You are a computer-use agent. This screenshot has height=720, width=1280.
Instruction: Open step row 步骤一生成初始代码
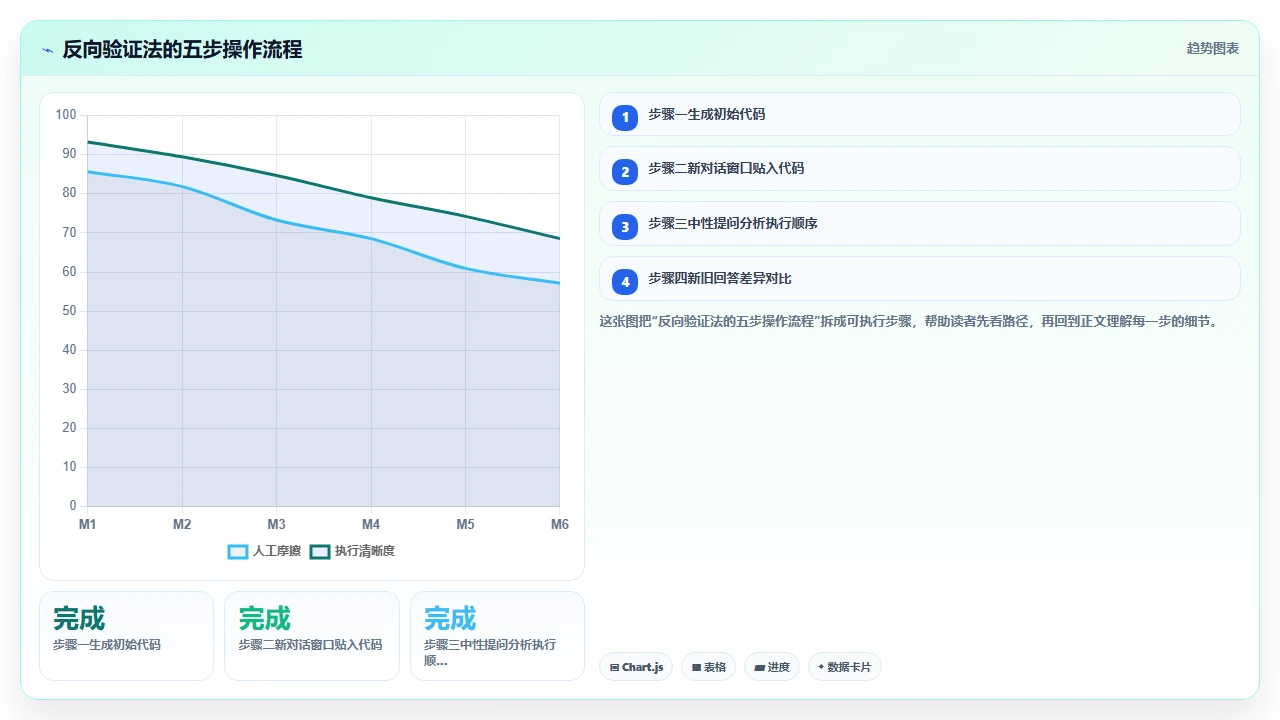click(920, 114)
